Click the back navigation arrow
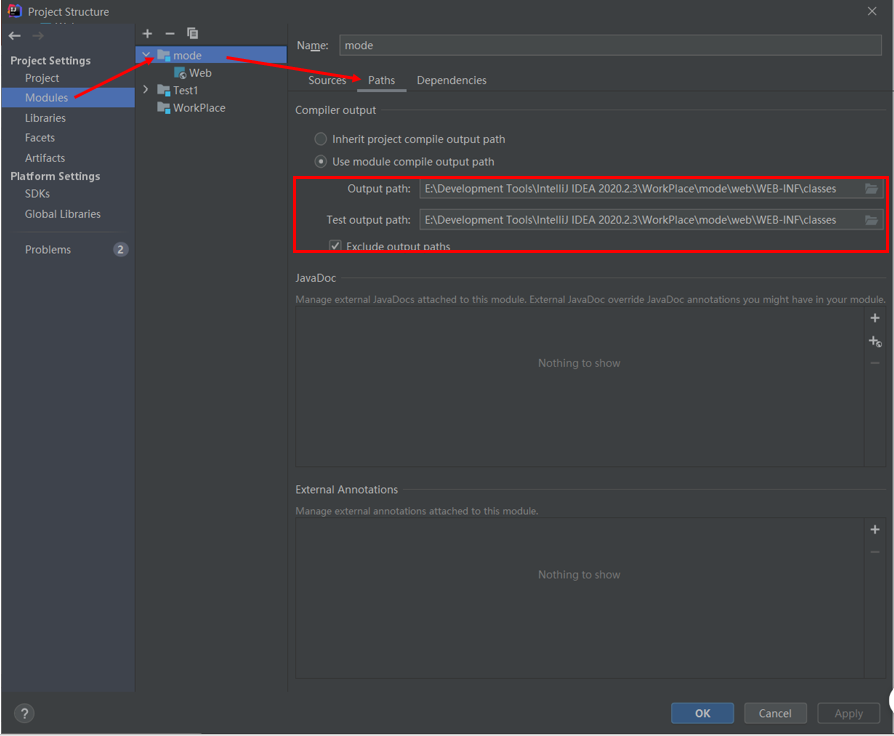Viewport: 894px width, 736px height. 15,36
